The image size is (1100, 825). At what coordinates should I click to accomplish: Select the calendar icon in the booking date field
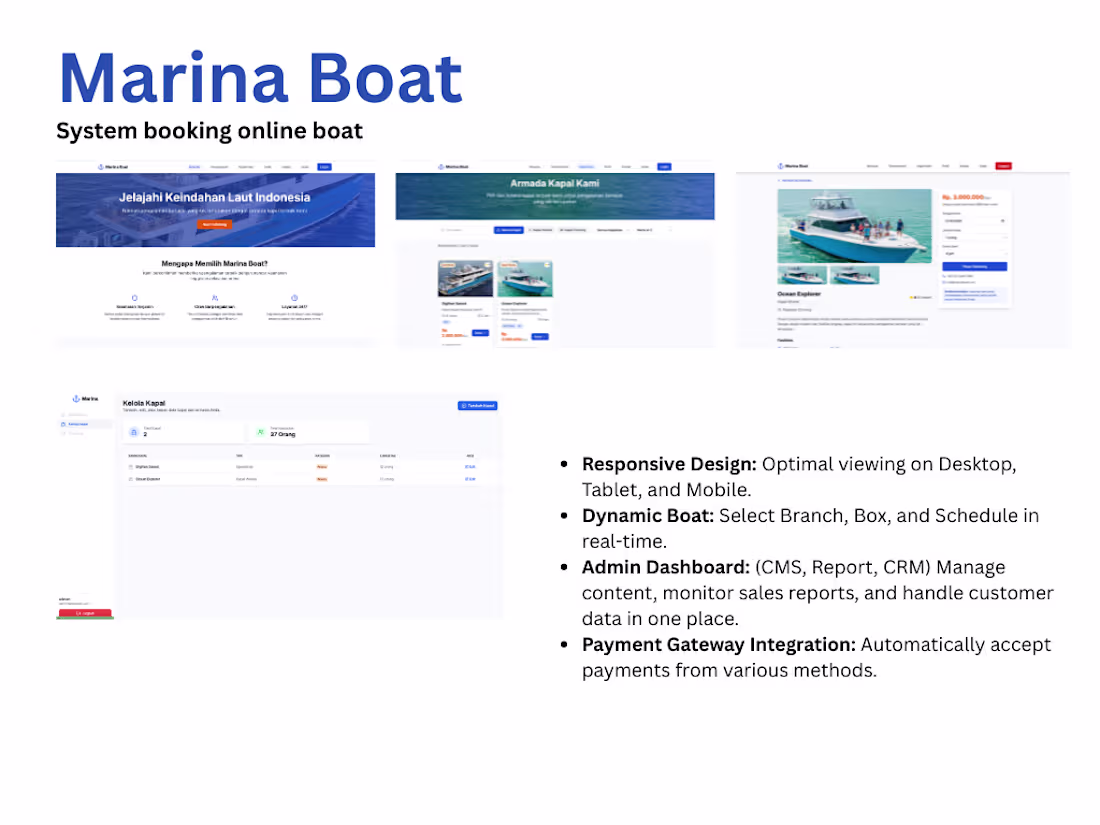(1003, 221)
